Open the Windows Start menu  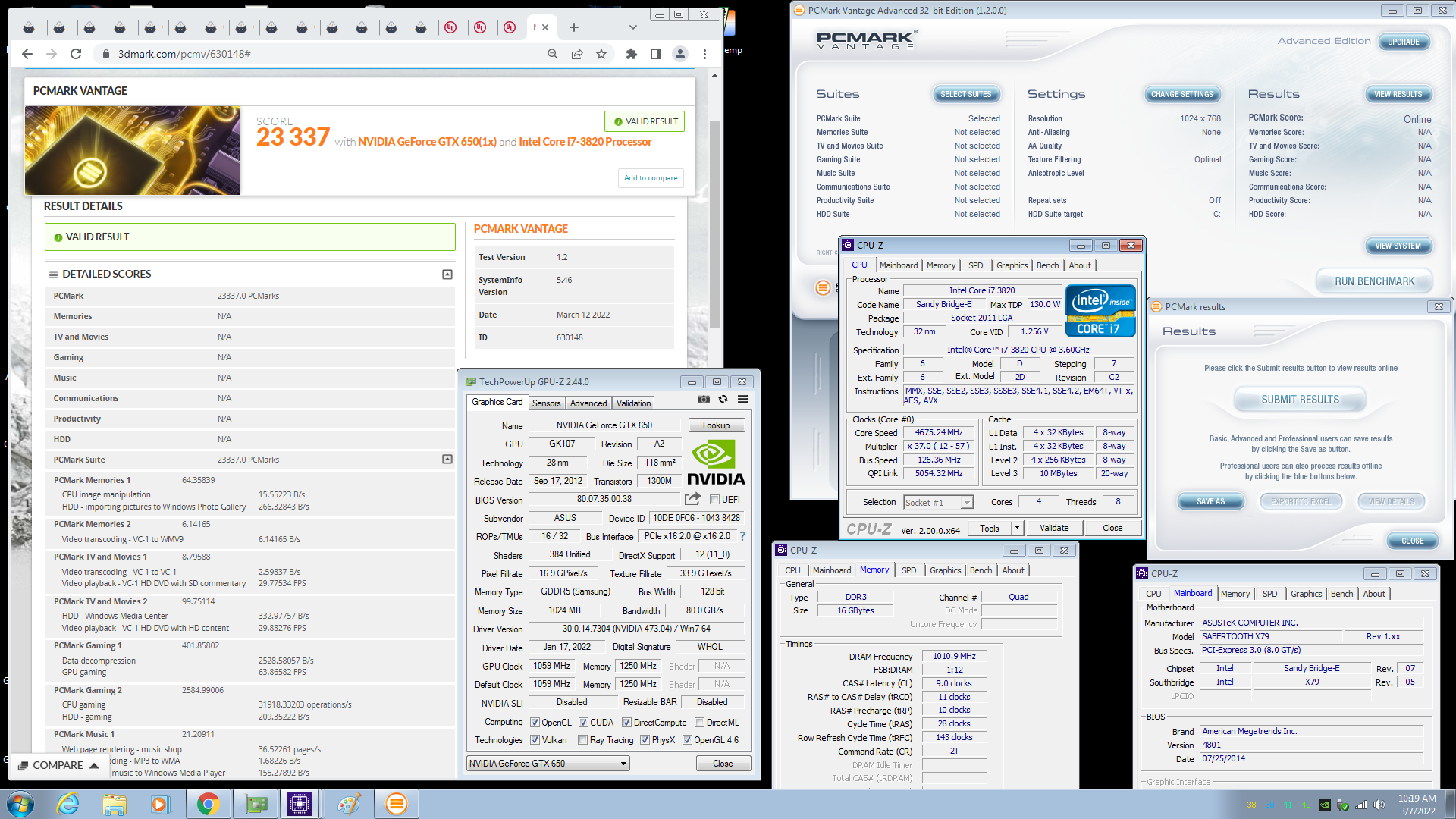click(x=19, y=804)
